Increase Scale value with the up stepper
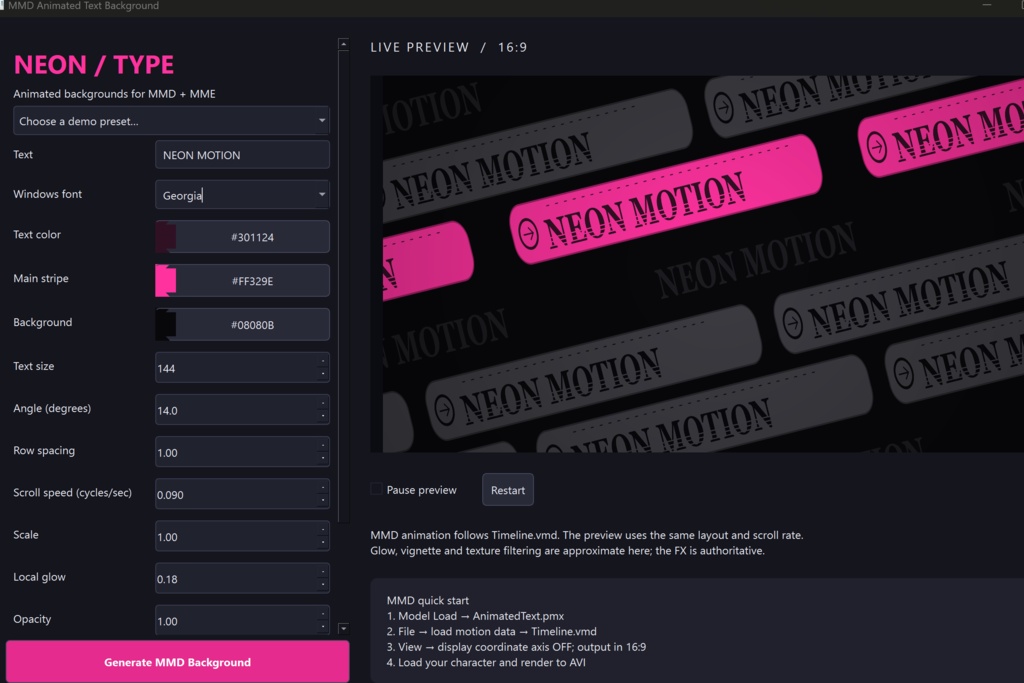 (x=323, y=530)
